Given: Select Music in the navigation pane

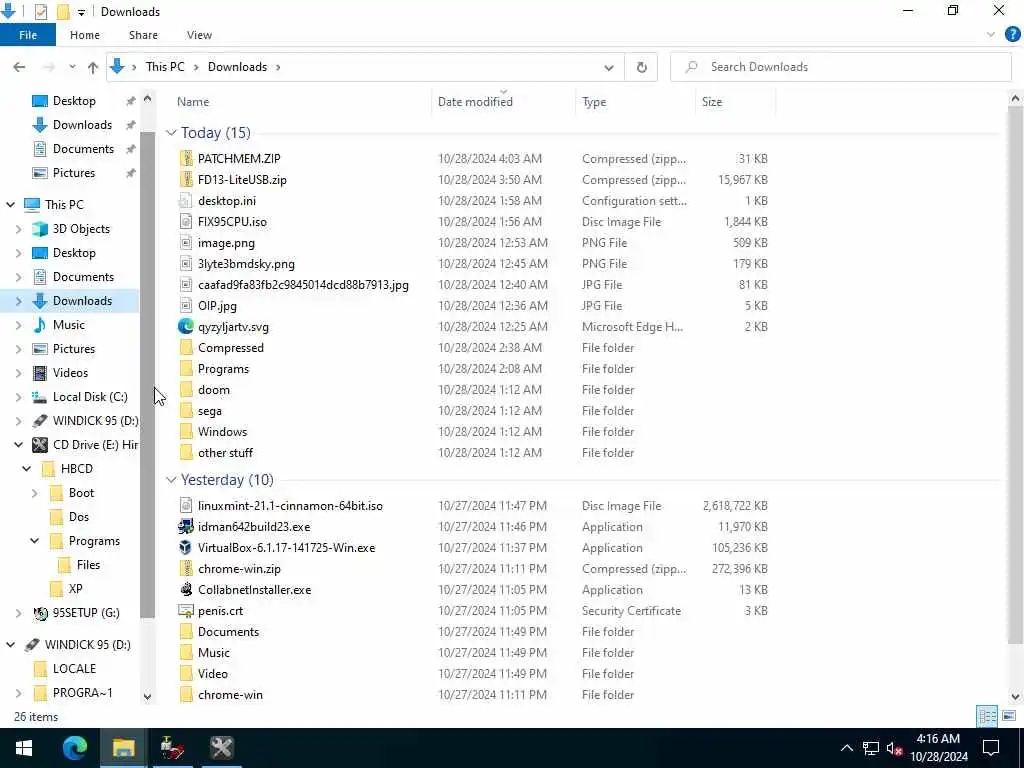Looking at the screenshot, I should pos(69,325).
